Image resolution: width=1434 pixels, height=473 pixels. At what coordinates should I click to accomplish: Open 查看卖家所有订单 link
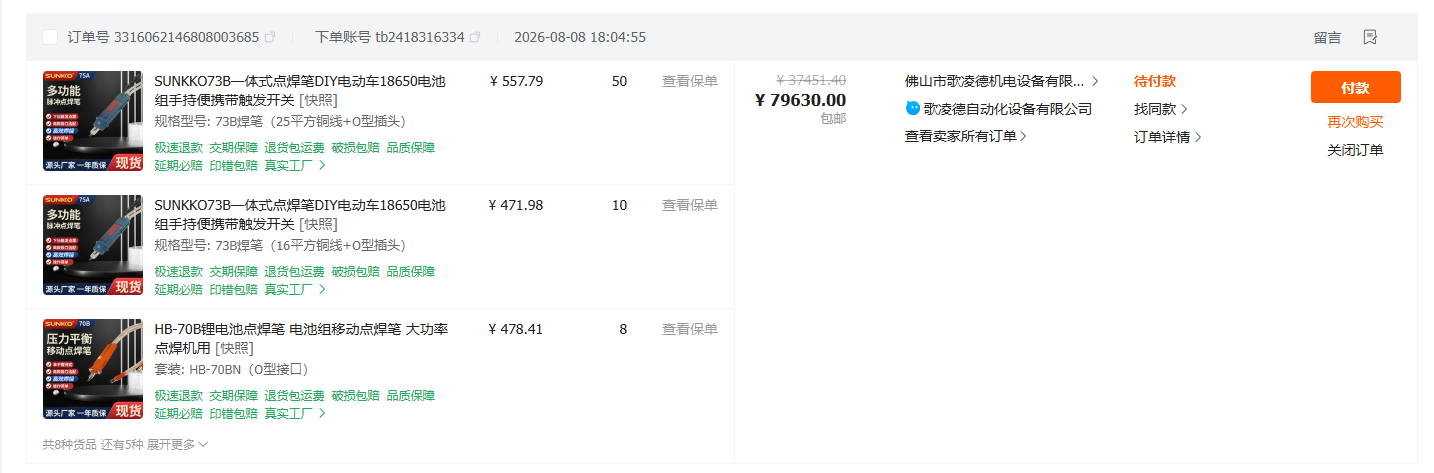966,136
